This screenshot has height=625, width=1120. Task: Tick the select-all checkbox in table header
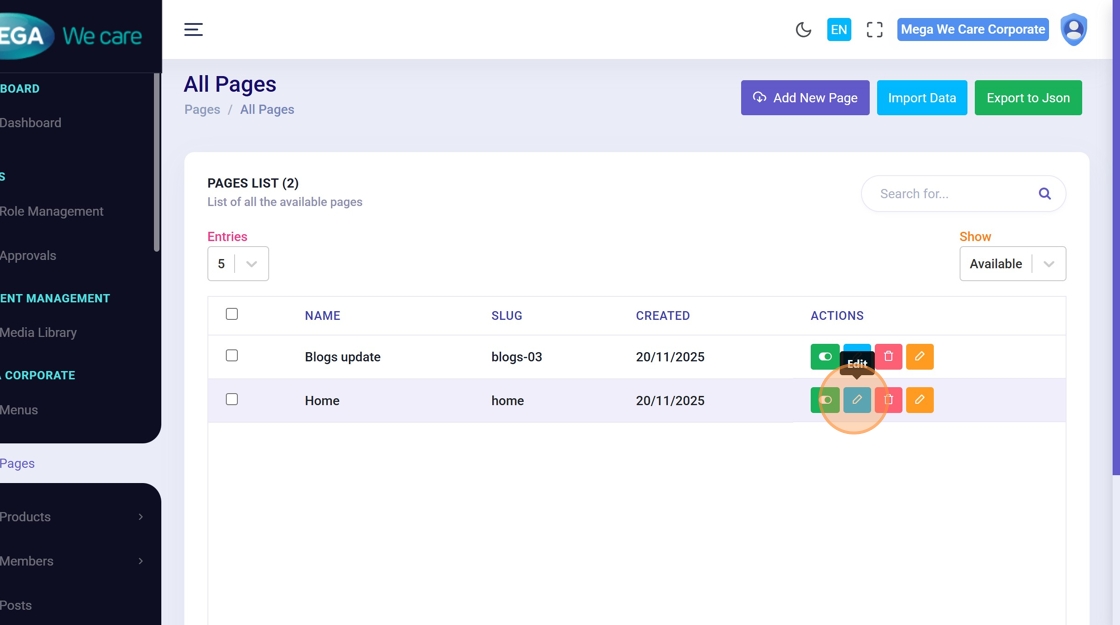pos(232,314)
